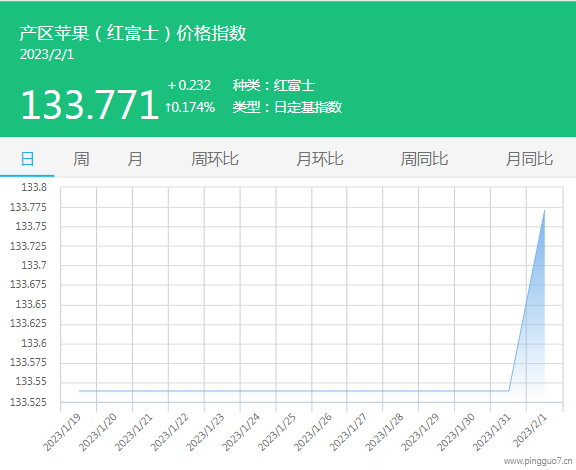
Task: Switch to 月环比 month-over-month tab
Action: click(320, 159)
